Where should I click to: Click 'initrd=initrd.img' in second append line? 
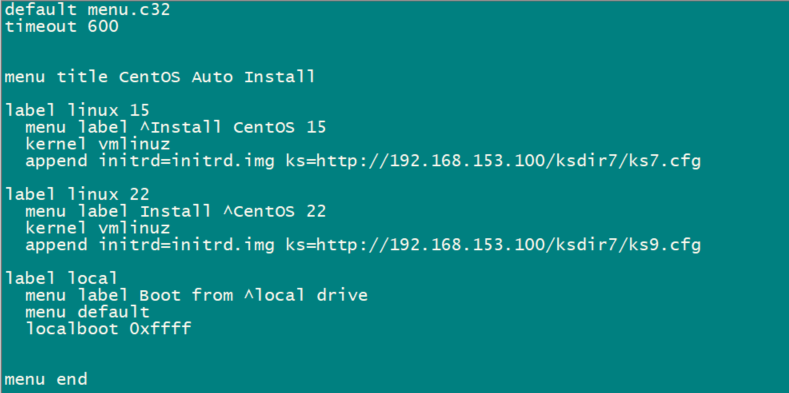pos(186,245)
